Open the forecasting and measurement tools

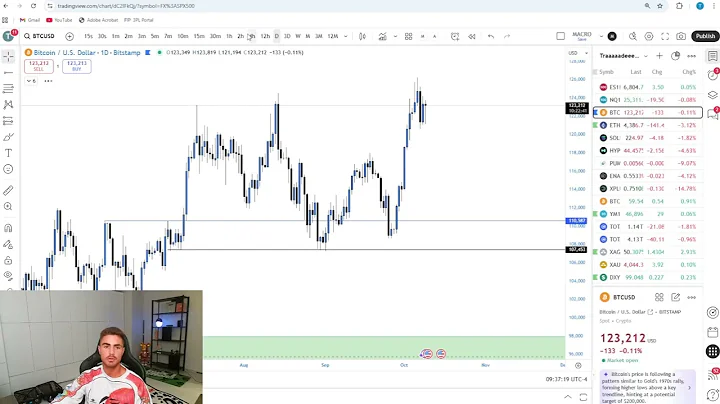(x=8, y=121)
